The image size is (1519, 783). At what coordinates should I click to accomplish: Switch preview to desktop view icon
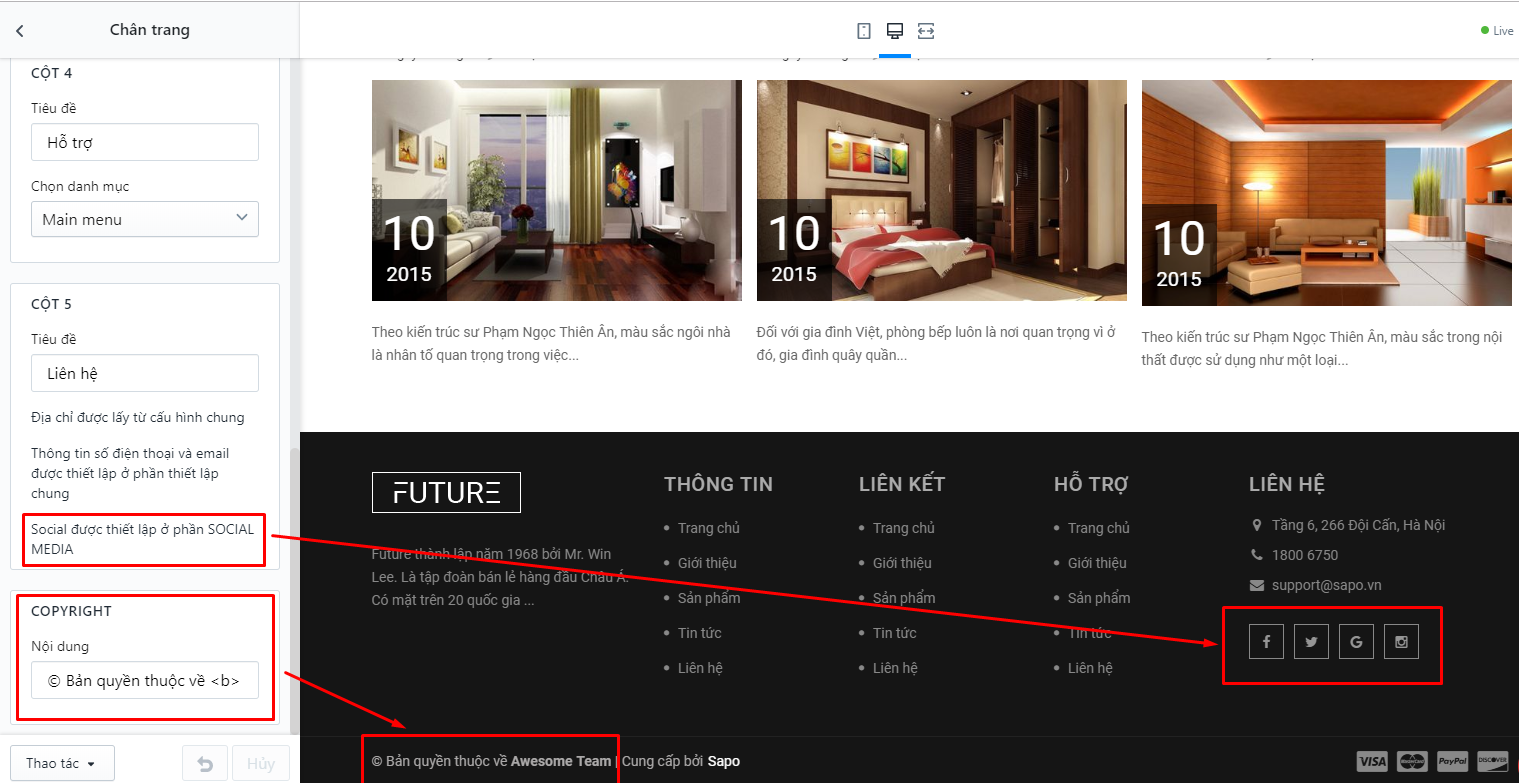(895, 31)
